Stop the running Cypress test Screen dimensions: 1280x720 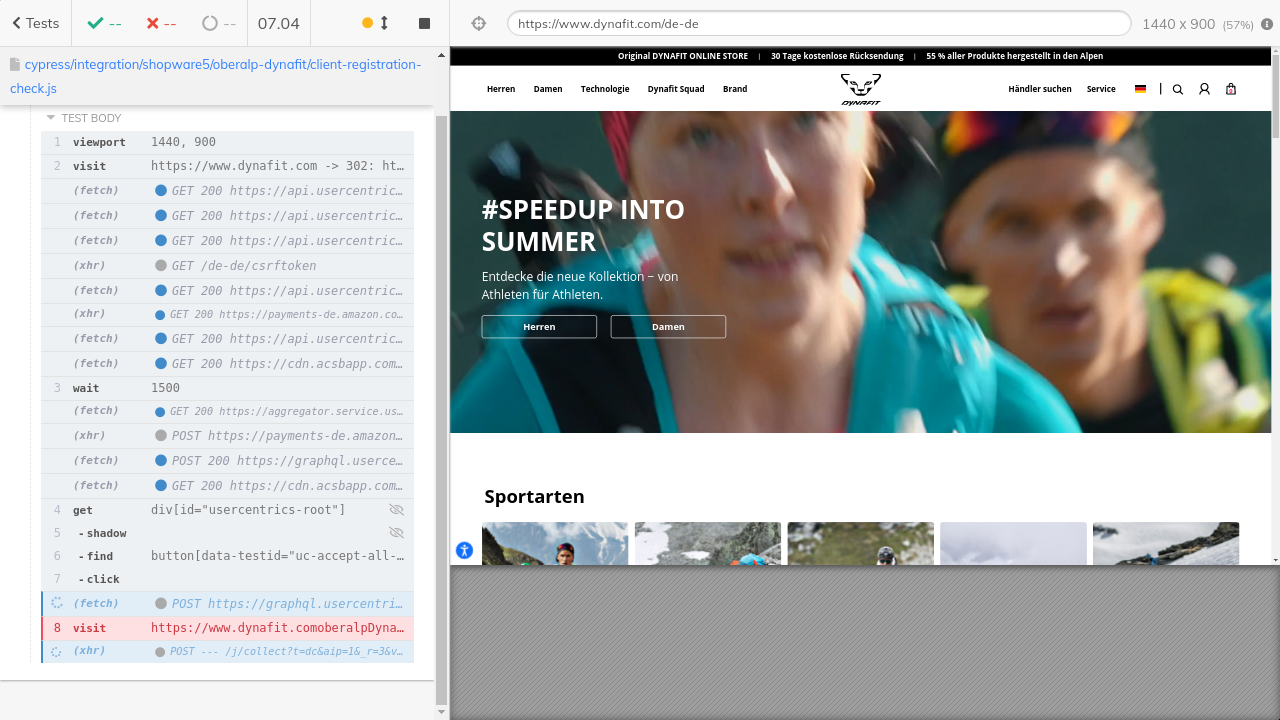tap(424, 23)
